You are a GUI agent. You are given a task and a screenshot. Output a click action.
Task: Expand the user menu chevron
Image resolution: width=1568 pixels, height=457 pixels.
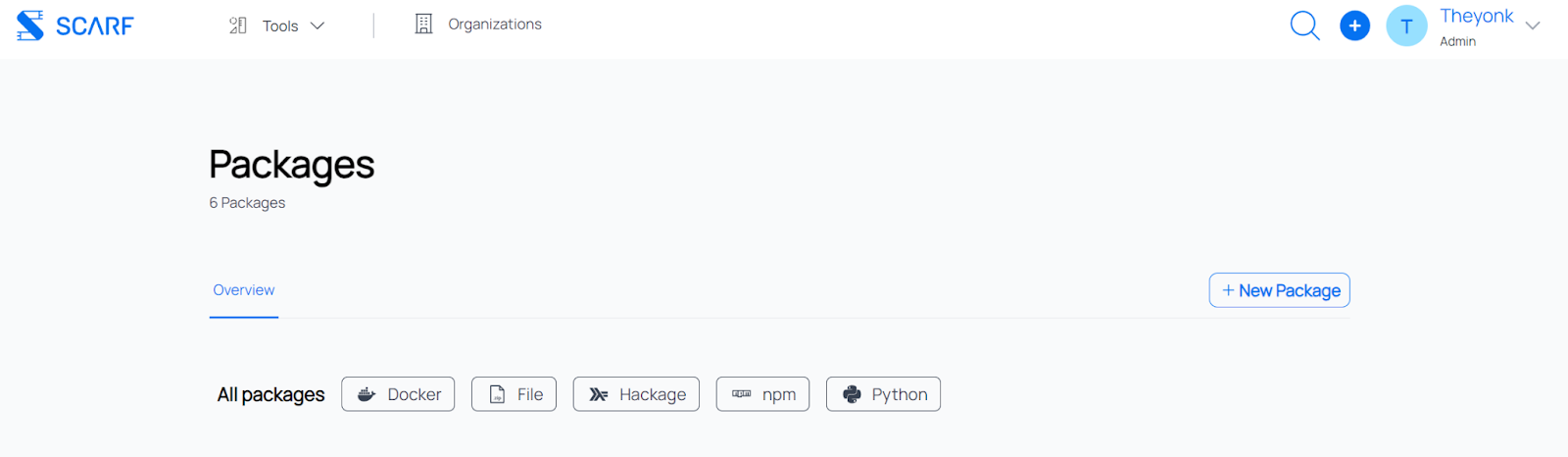1533,25
